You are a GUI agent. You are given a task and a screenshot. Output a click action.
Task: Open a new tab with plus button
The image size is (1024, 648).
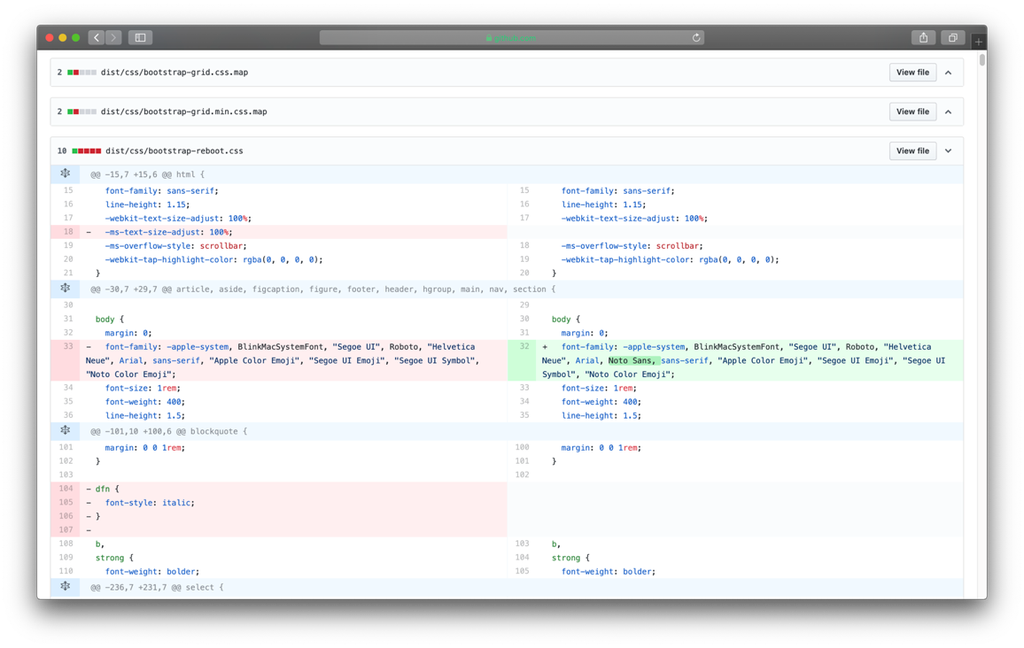click(x=978, y=42)
